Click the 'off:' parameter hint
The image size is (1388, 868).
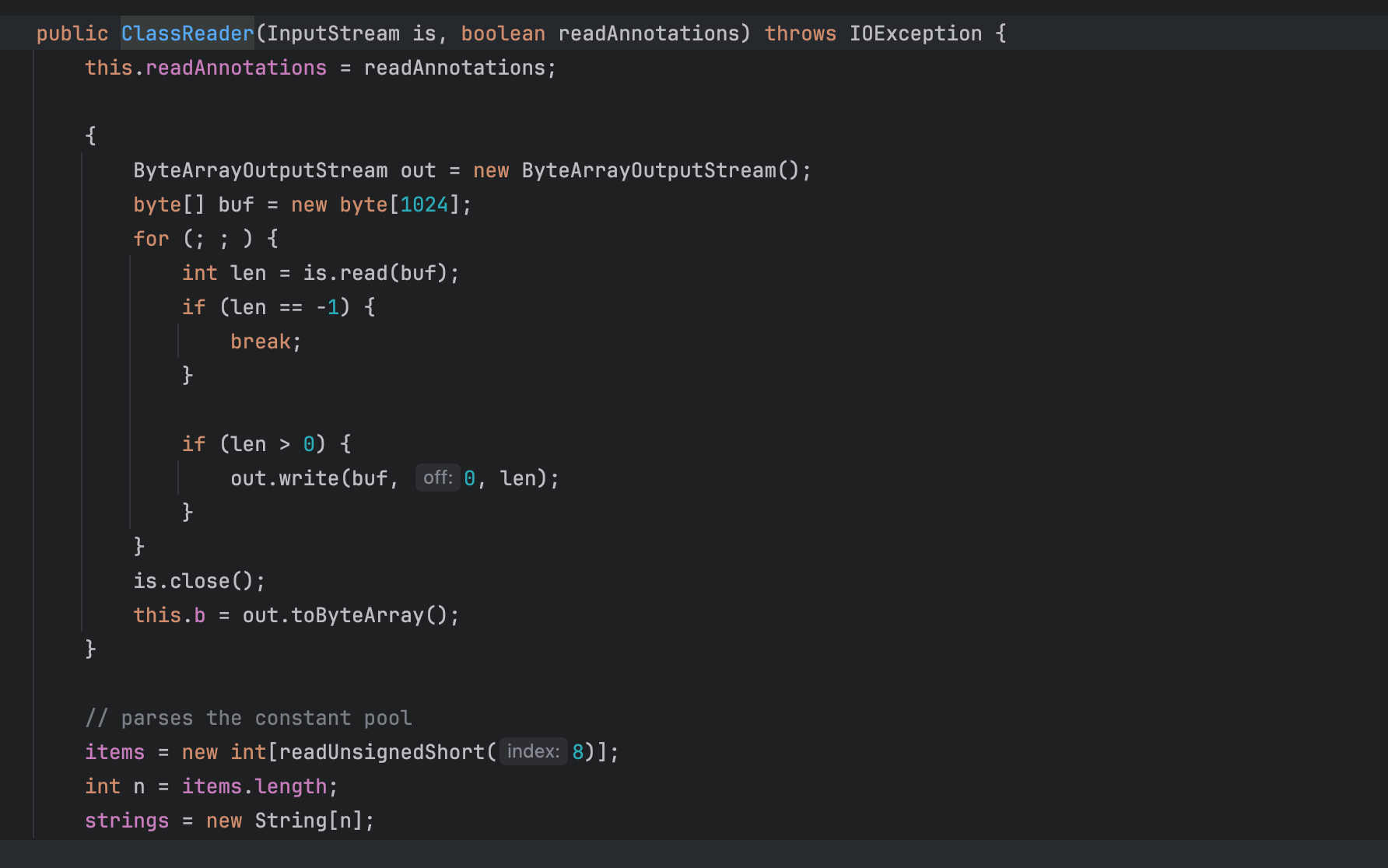437,478
